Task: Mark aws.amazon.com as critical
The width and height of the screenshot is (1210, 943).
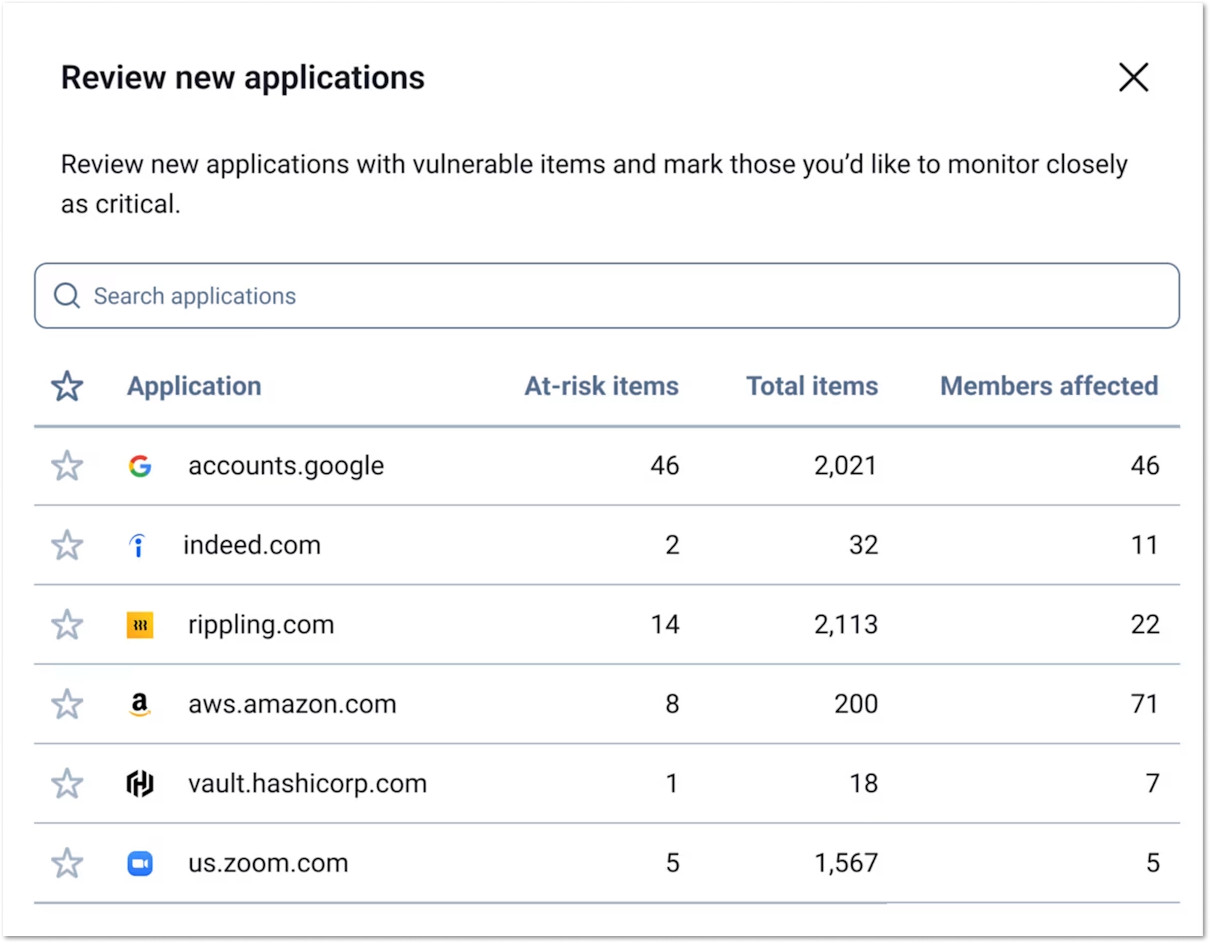Action: click(x=66, y=704)
